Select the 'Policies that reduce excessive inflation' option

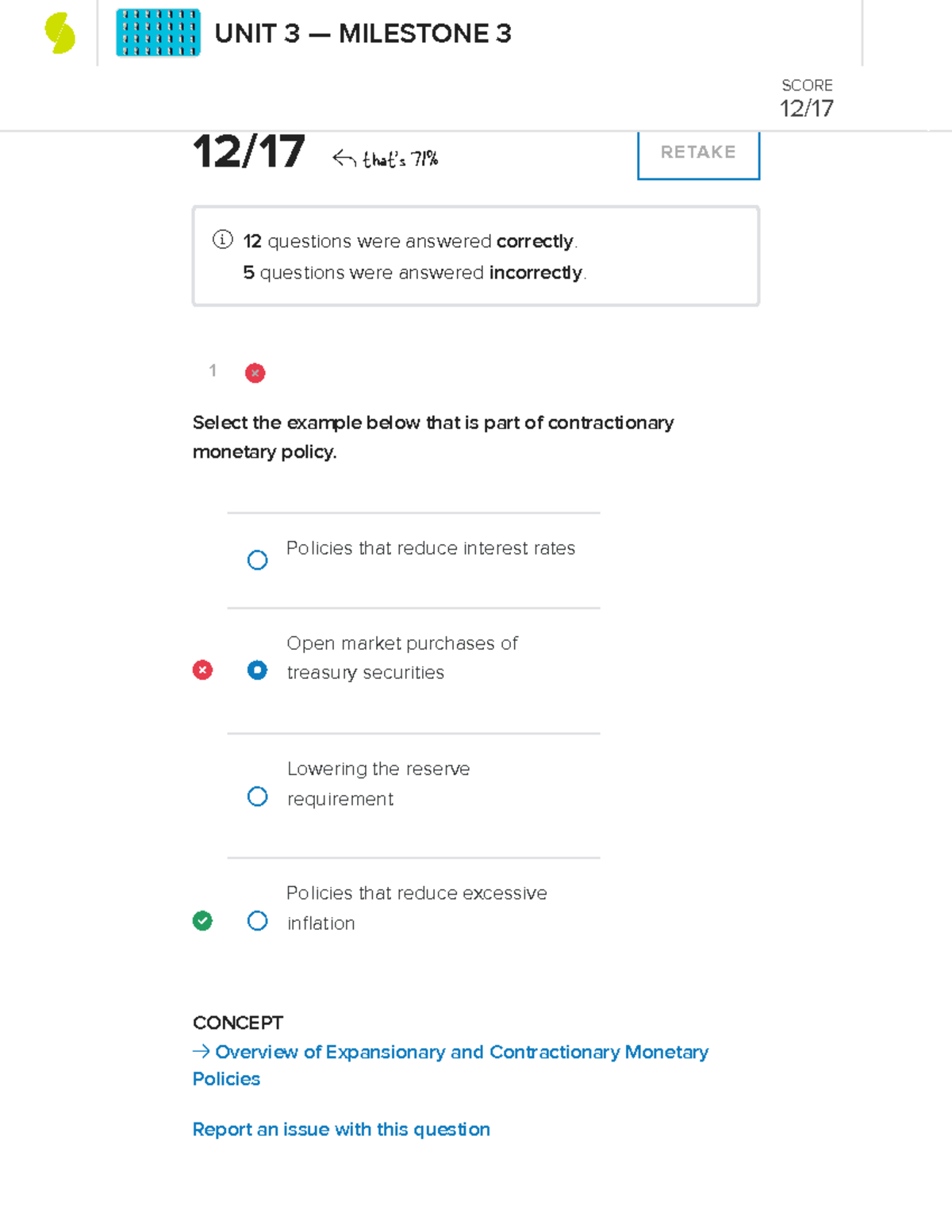coord(257,920)
